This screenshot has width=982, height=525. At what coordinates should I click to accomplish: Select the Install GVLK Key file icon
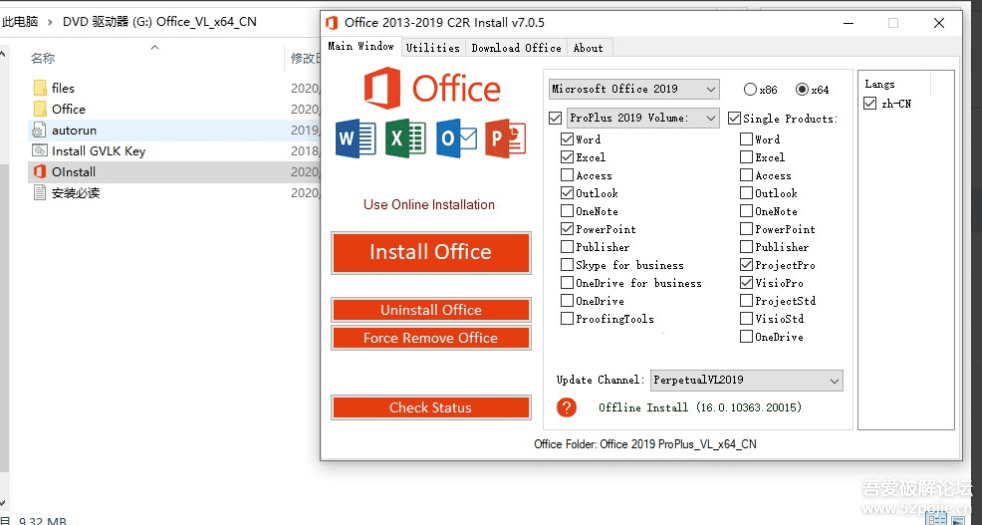[x=40, y=151]
